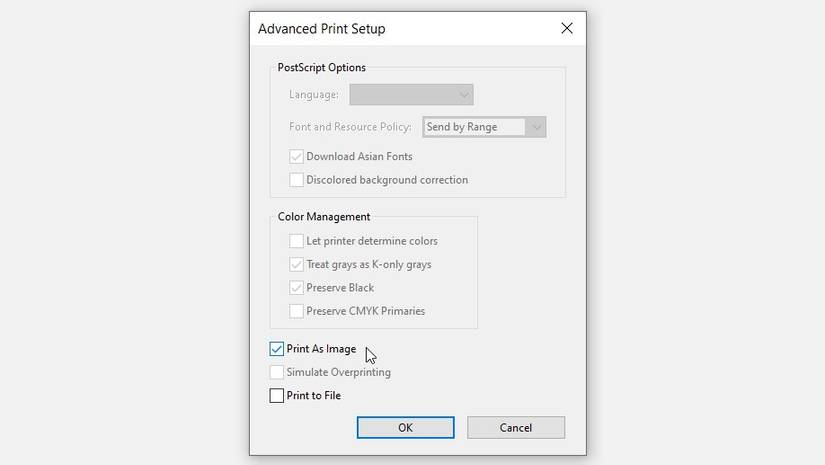Confirm settings with the OK button
Screen dimensions: 825x465
[x=405, y=428]
